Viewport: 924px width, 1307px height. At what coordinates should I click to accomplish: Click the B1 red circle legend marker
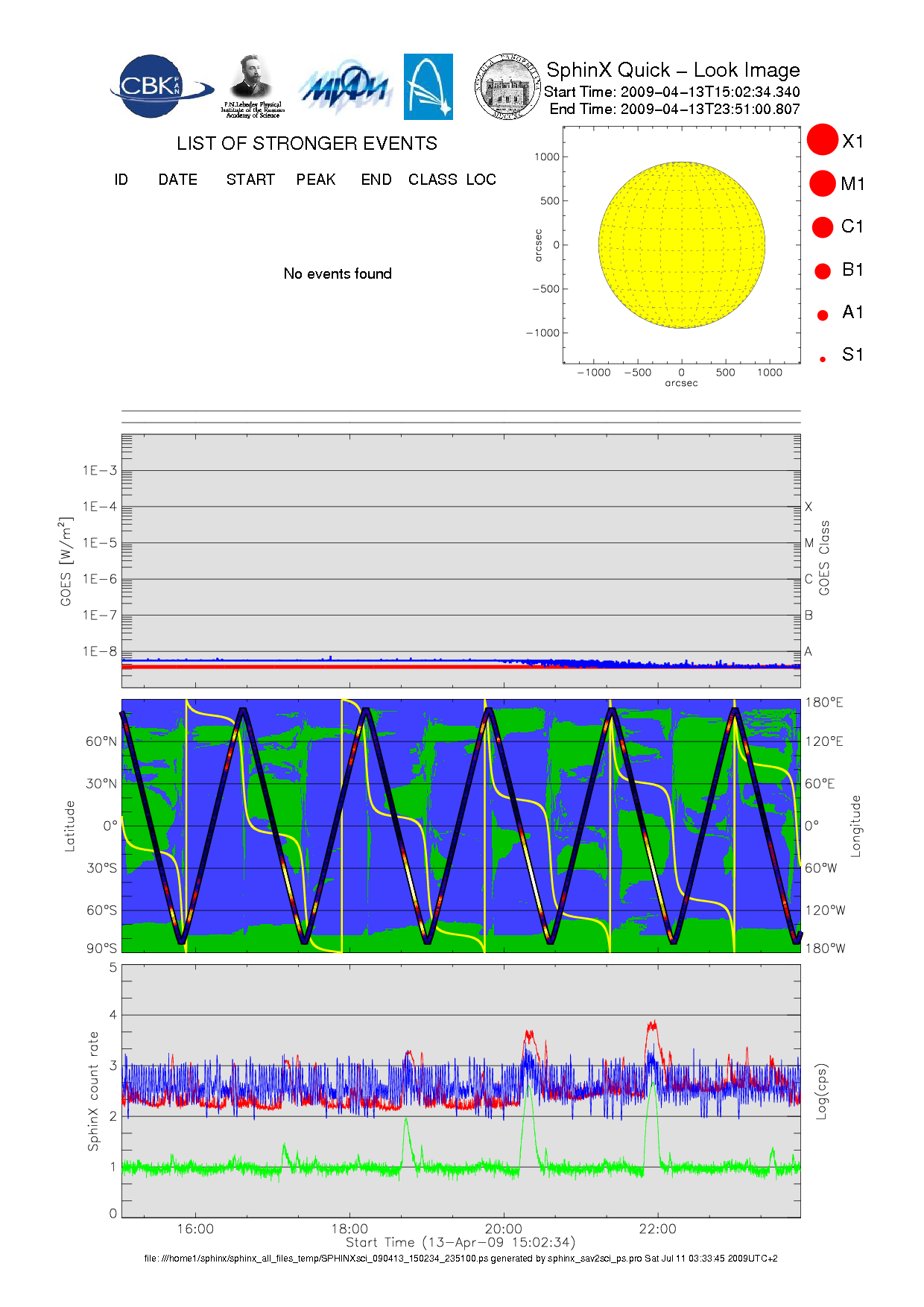pos(823,270)
